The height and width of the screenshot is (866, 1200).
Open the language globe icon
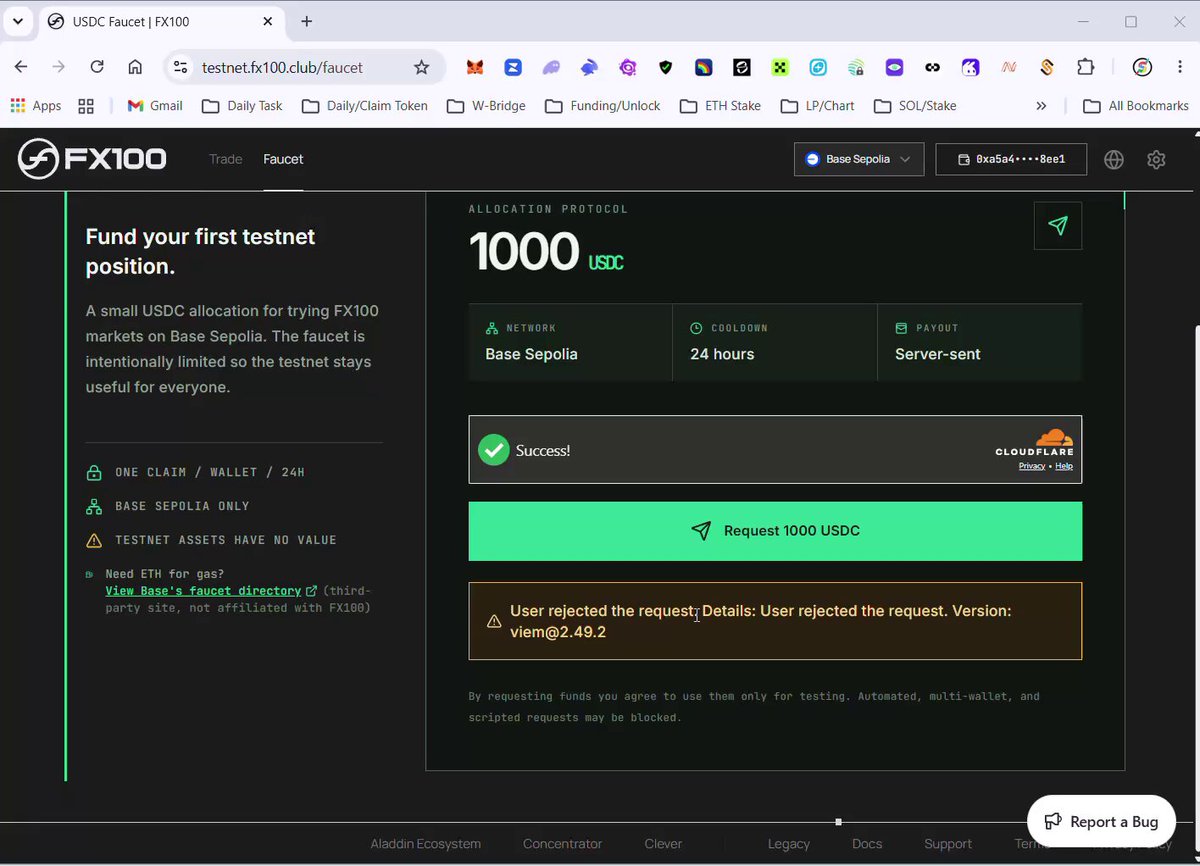1114,159
